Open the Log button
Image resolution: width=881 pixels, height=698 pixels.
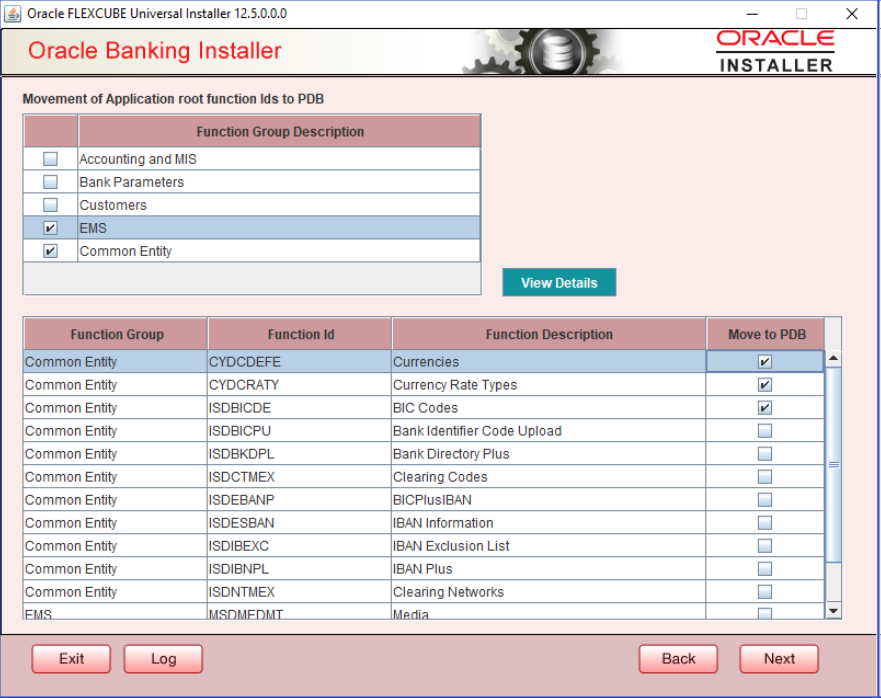(164, 659)
